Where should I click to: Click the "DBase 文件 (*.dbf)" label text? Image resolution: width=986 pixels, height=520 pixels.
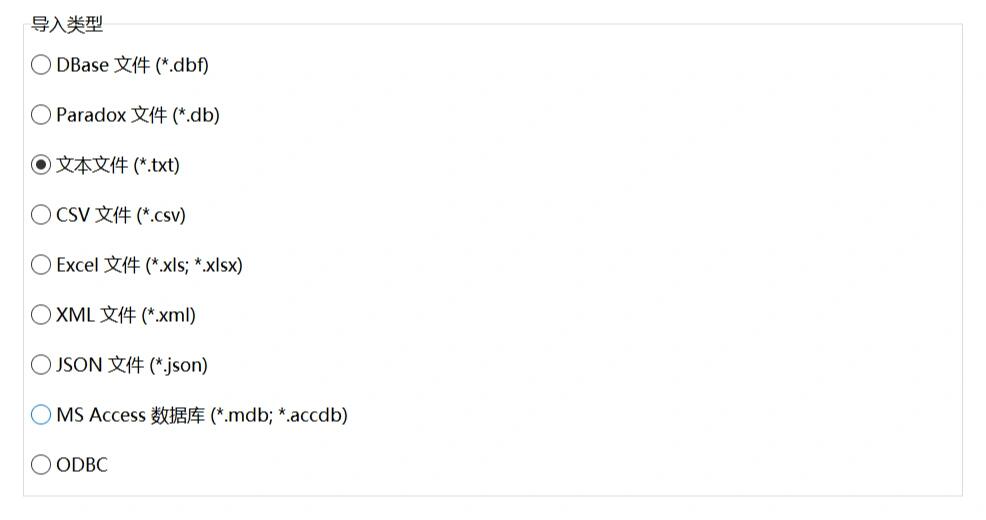pyautogui.click(x=132, y=65)
